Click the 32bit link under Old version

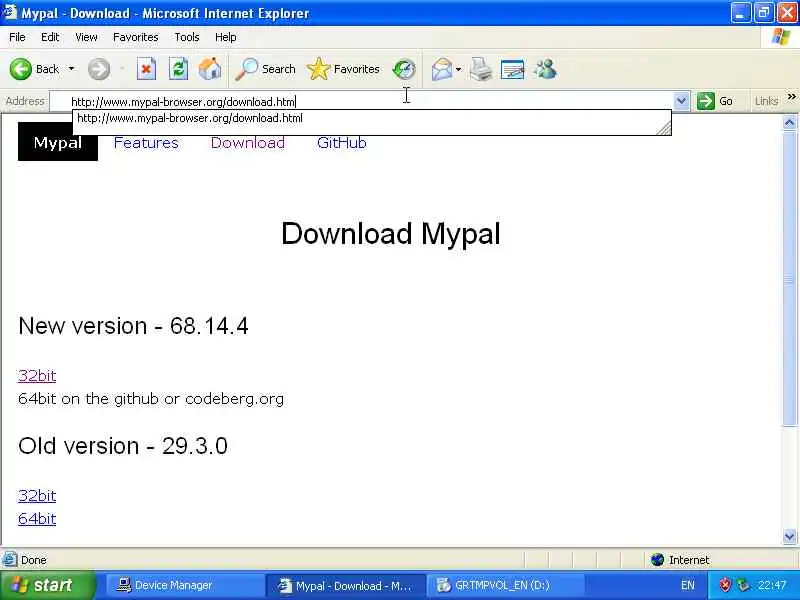coord(37,496)
